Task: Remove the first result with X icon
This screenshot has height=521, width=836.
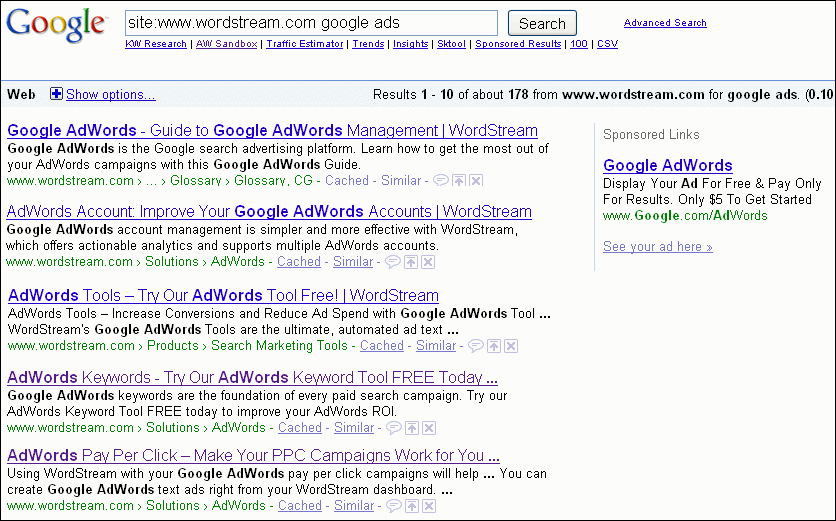Action: 476,181
